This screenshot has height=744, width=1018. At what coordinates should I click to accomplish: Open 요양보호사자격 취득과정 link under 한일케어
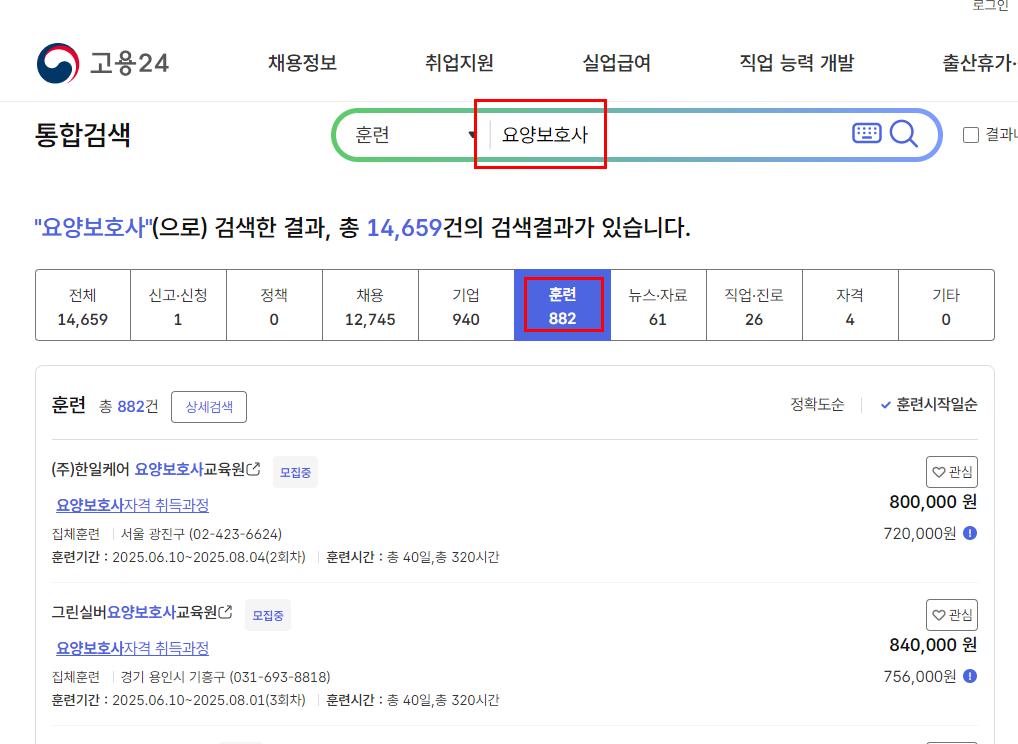click(x=132, y=505)
